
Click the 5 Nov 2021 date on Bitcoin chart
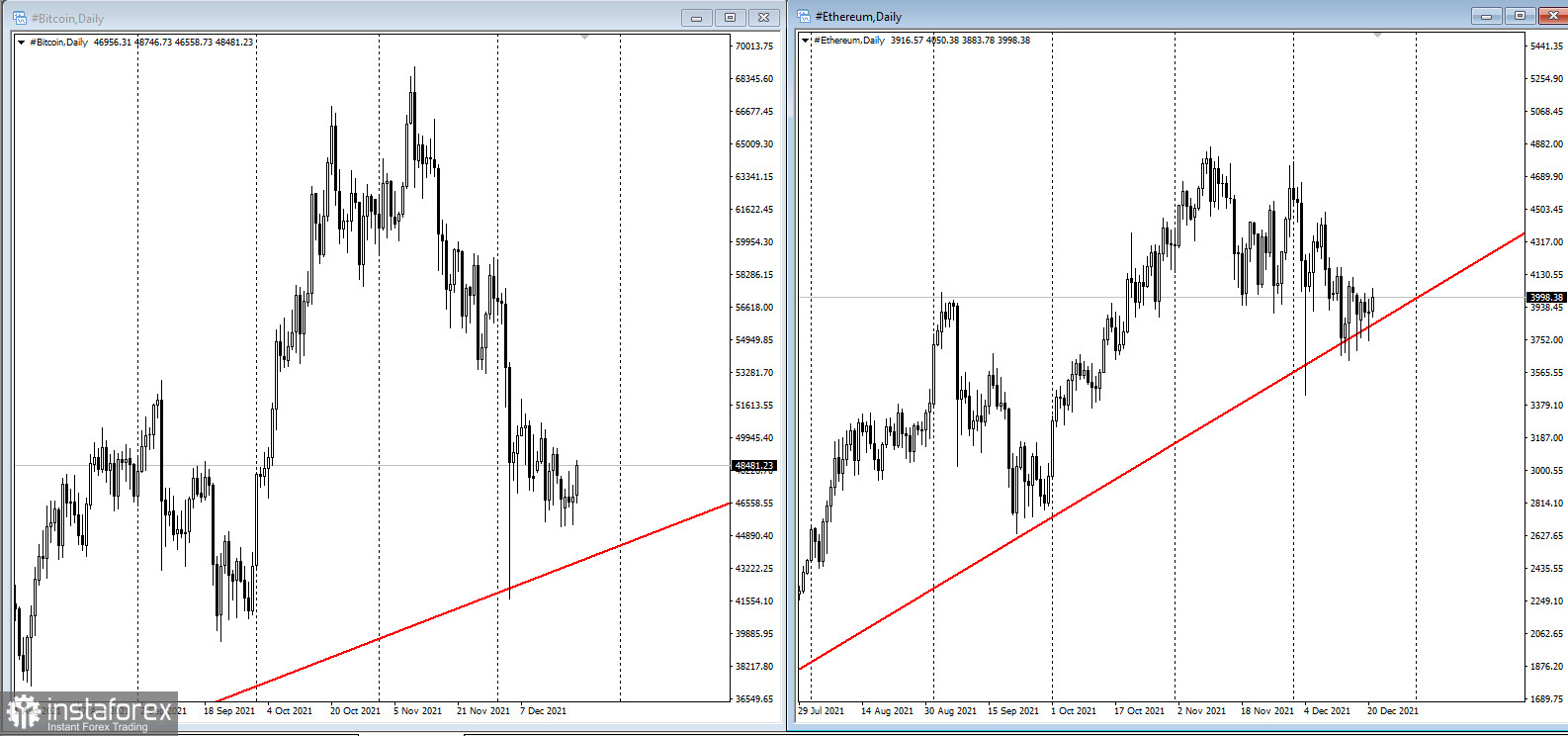pyautogui.click(x=418, y=710)
